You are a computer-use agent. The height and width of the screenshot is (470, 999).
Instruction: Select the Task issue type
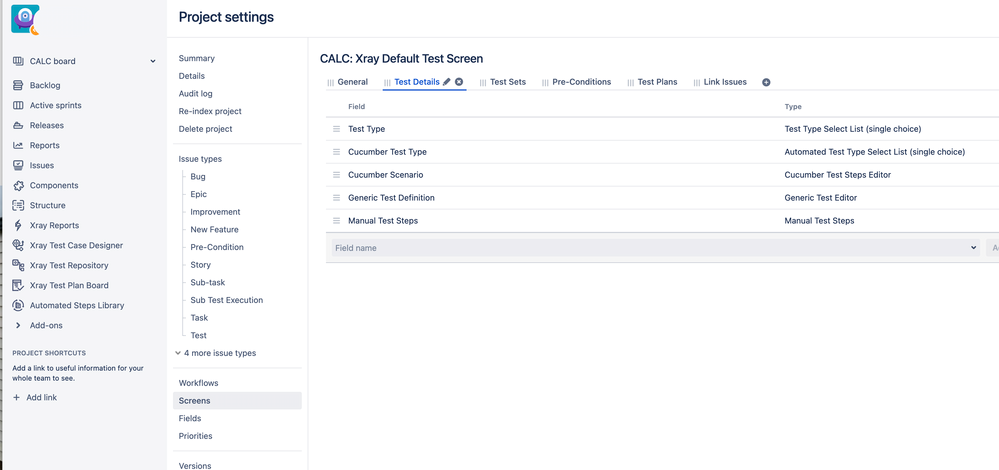pyautogui.click(x=199, y=318)
